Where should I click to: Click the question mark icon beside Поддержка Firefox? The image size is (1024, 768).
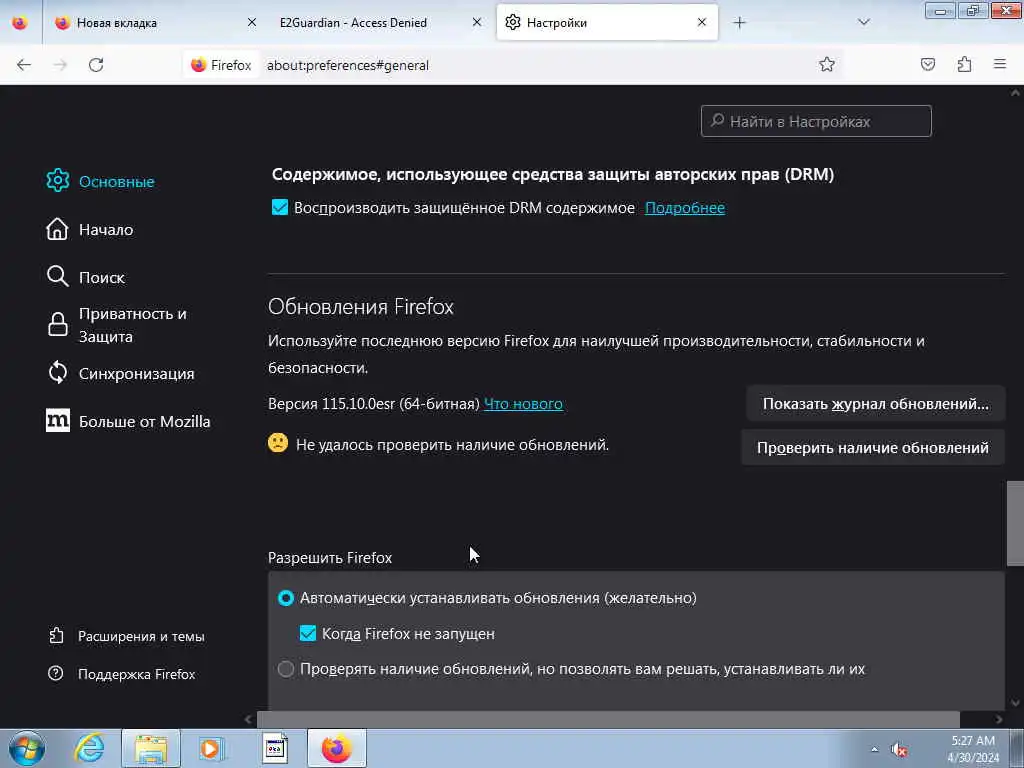click(56, 673)
